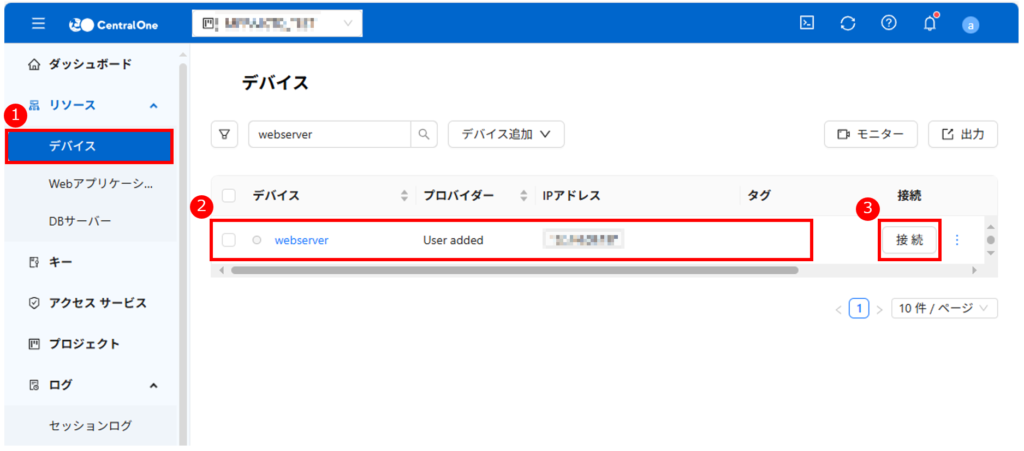The image size is (1024, 451).
Task: Open the webserver device link
Action: tap(301, 240)
